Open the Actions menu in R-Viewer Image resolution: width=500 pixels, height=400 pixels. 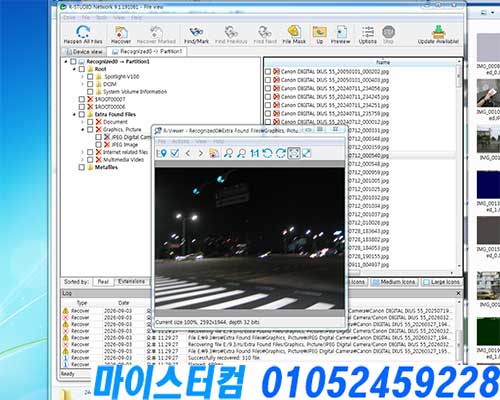180,142
